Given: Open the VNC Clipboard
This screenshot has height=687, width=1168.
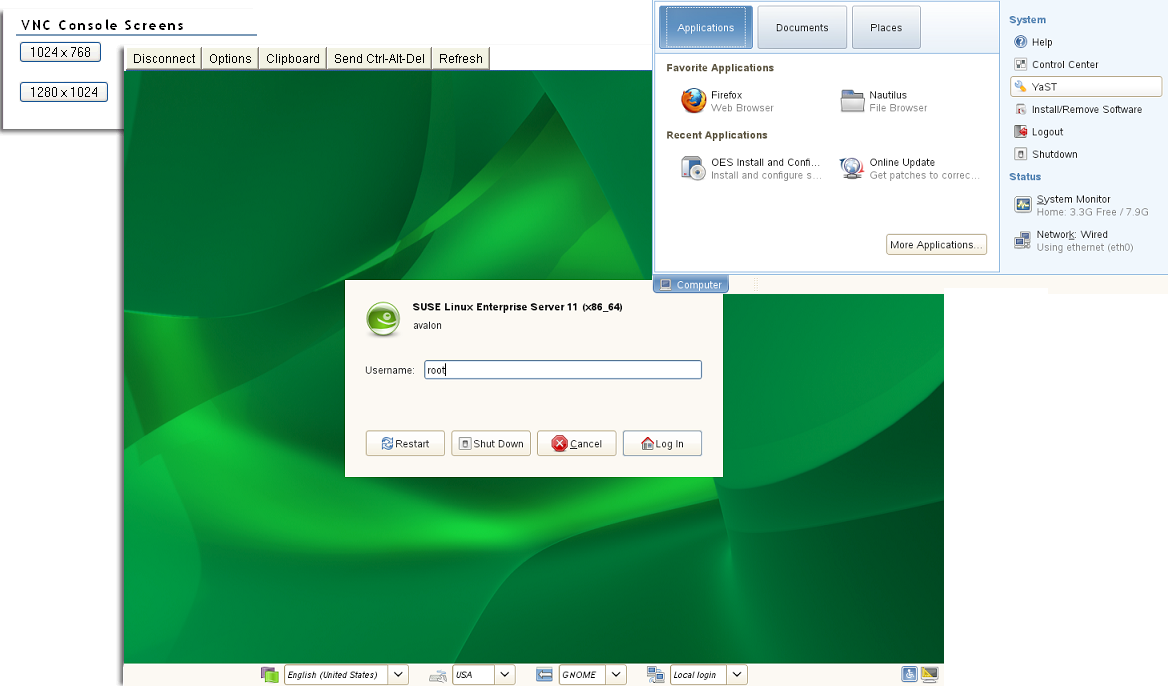Looking at the screenshot, I should pyautogui.click(x=293, y=58).
